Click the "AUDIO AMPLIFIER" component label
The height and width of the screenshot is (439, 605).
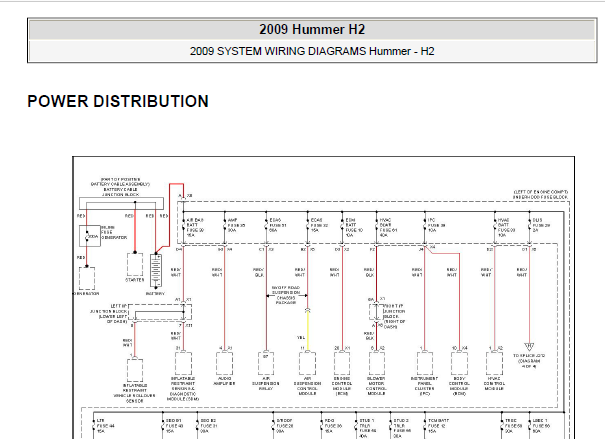point(224,381)
